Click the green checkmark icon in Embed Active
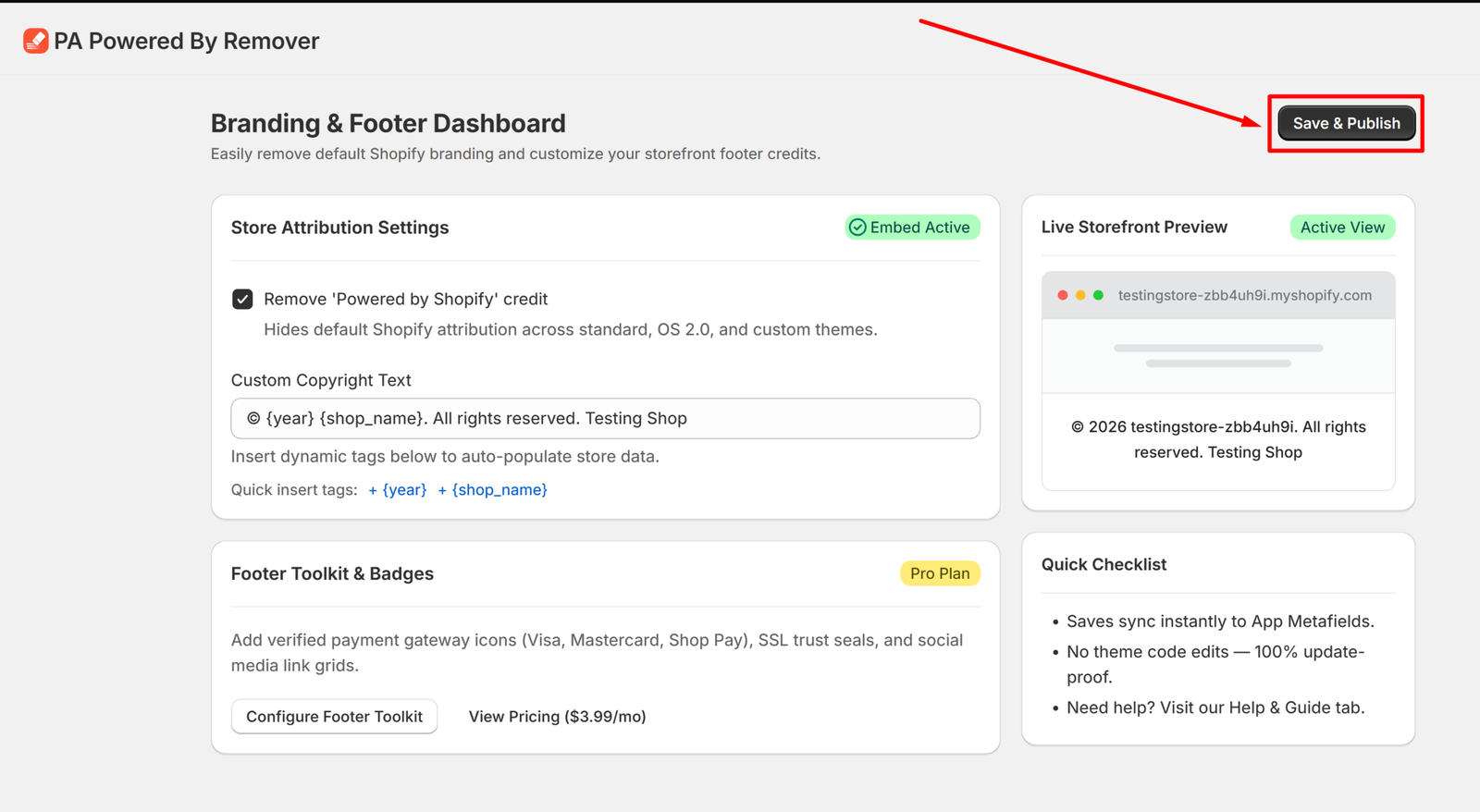The width and height of the screenshot is (1480, 812). coord(857,228)
